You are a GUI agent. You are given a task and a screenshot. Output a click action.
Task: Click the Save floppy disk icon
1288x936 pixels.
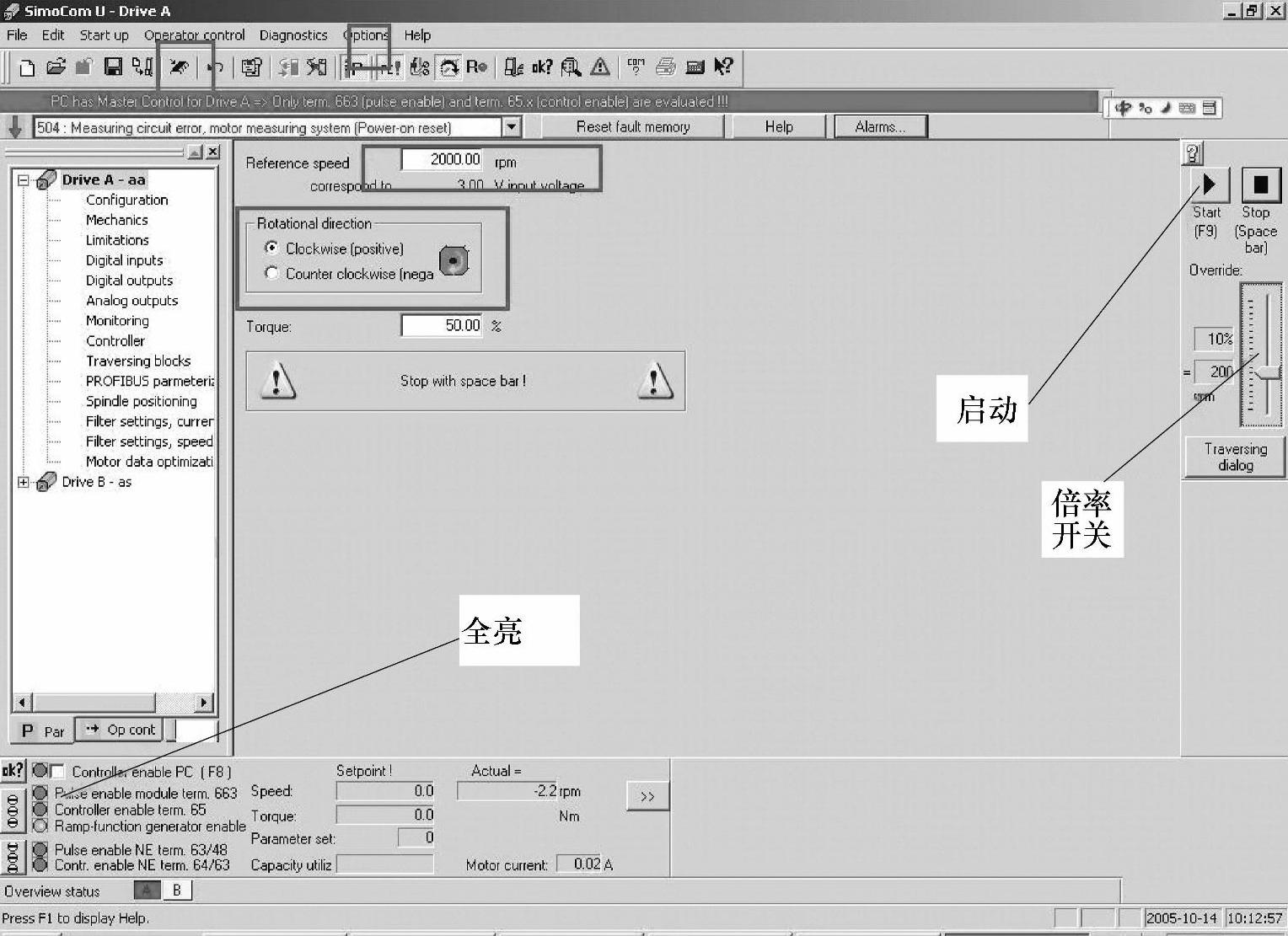(x=113, y=67)
